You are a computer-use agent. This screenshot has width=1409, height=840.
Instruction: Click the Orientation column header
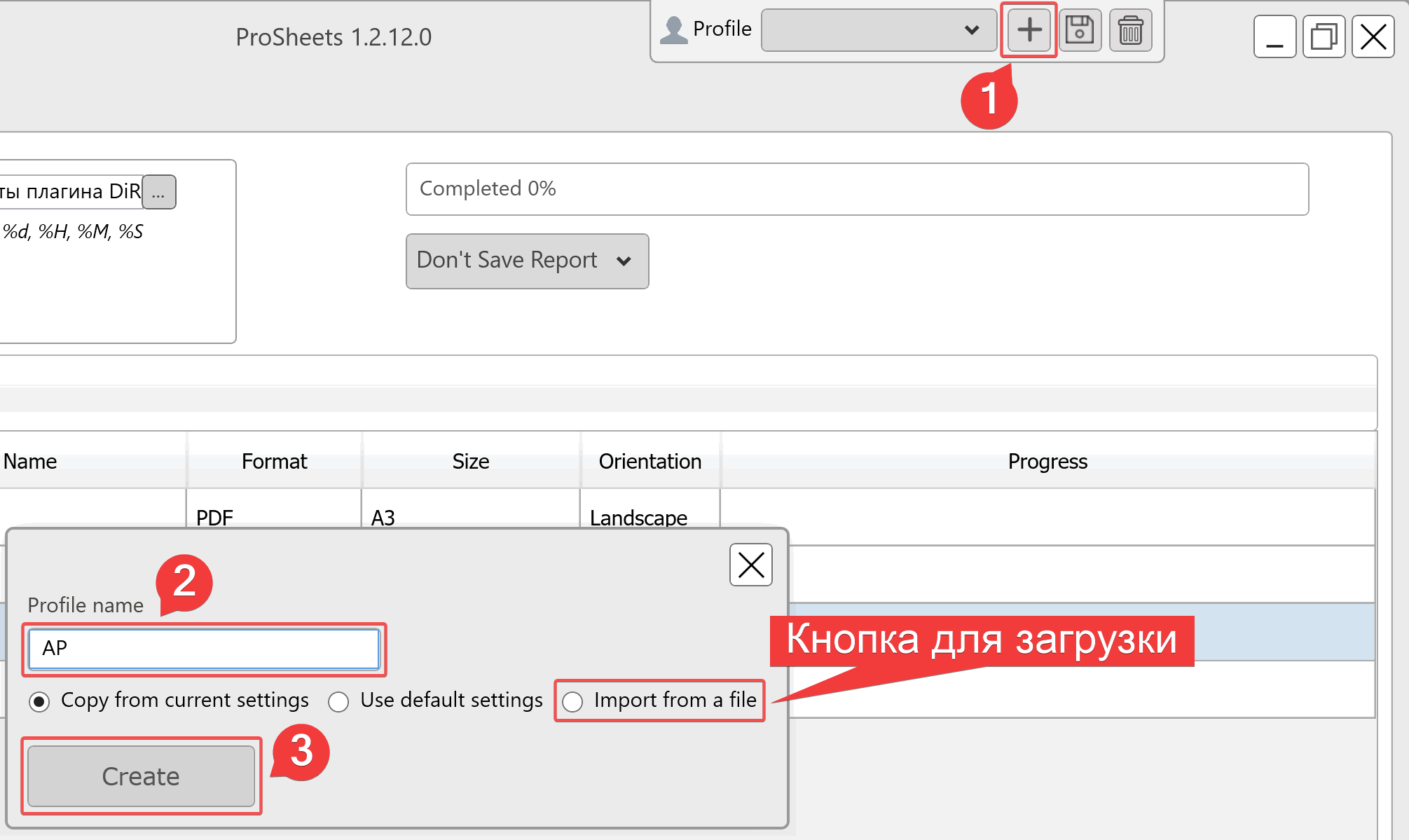(650, 462)
